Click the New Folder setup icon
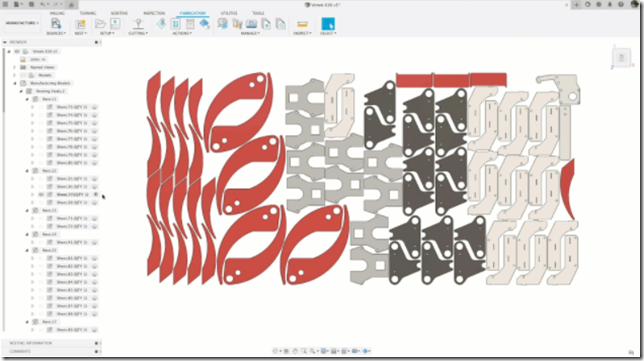The height and width of the screenshot is (361, 644). (100, 24)
